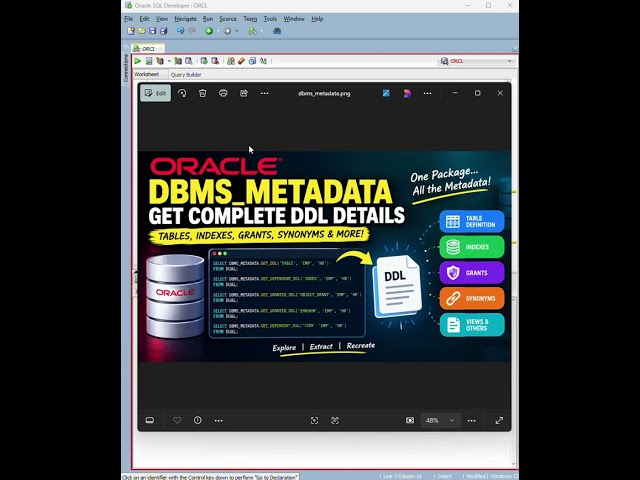
Task: Click the Save icon in SQL Developer toolbar
Action: [x=153, y=31]
